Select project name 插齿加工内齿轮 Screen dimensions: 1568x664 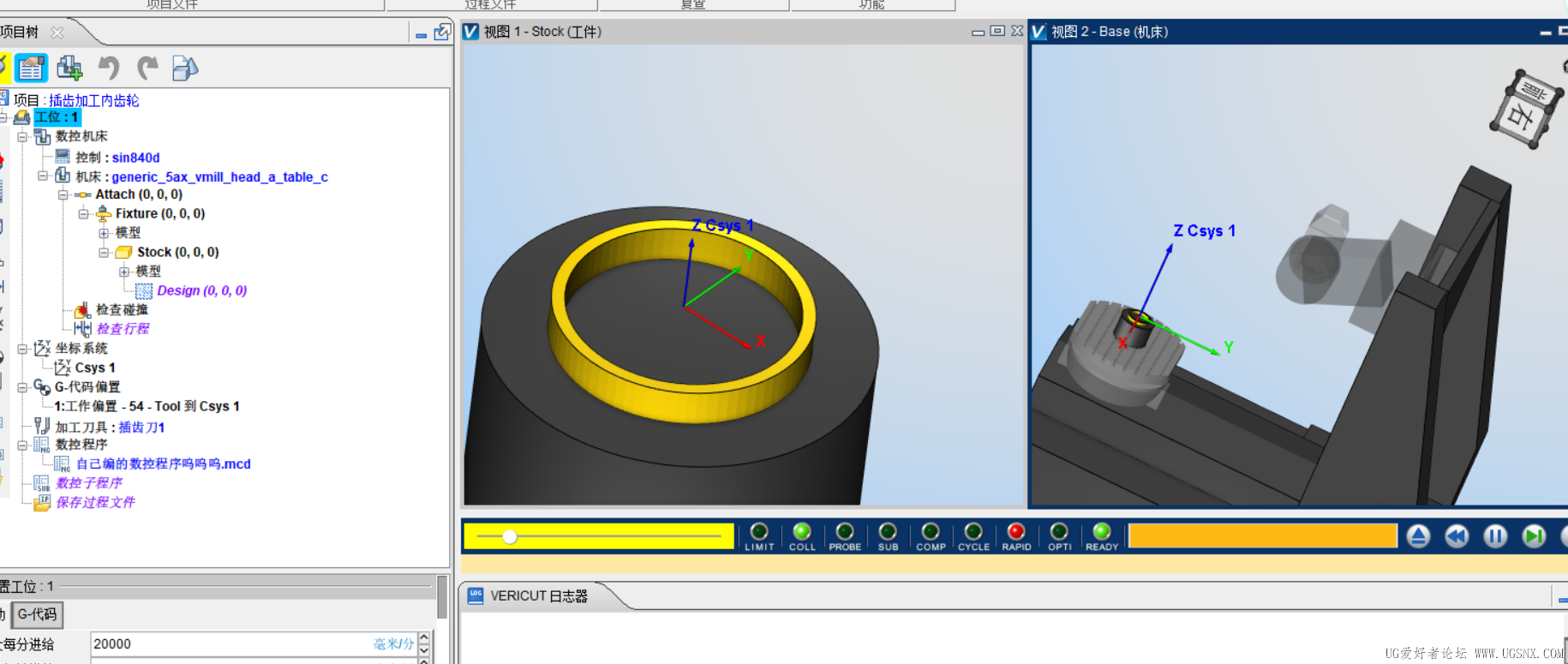(93, 100)
